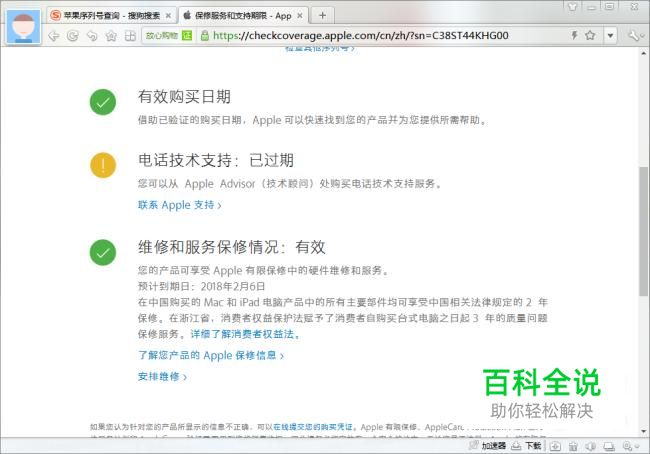Click green checkmark beside 有效购买日期
The height and width of the screenshot is (454, 650).
103,102
